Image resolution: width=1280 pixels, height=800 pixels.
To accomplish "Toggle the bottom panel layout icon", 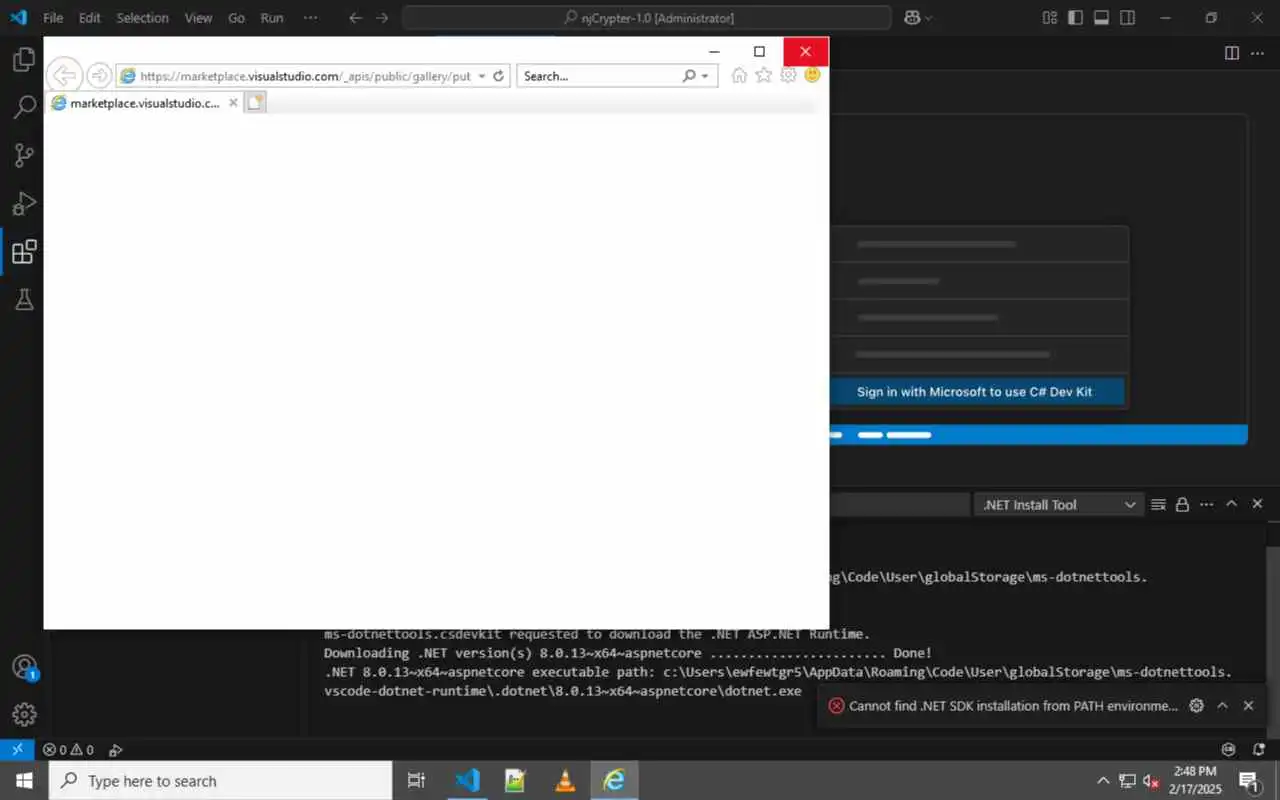I will click(x=1101, y=18).
